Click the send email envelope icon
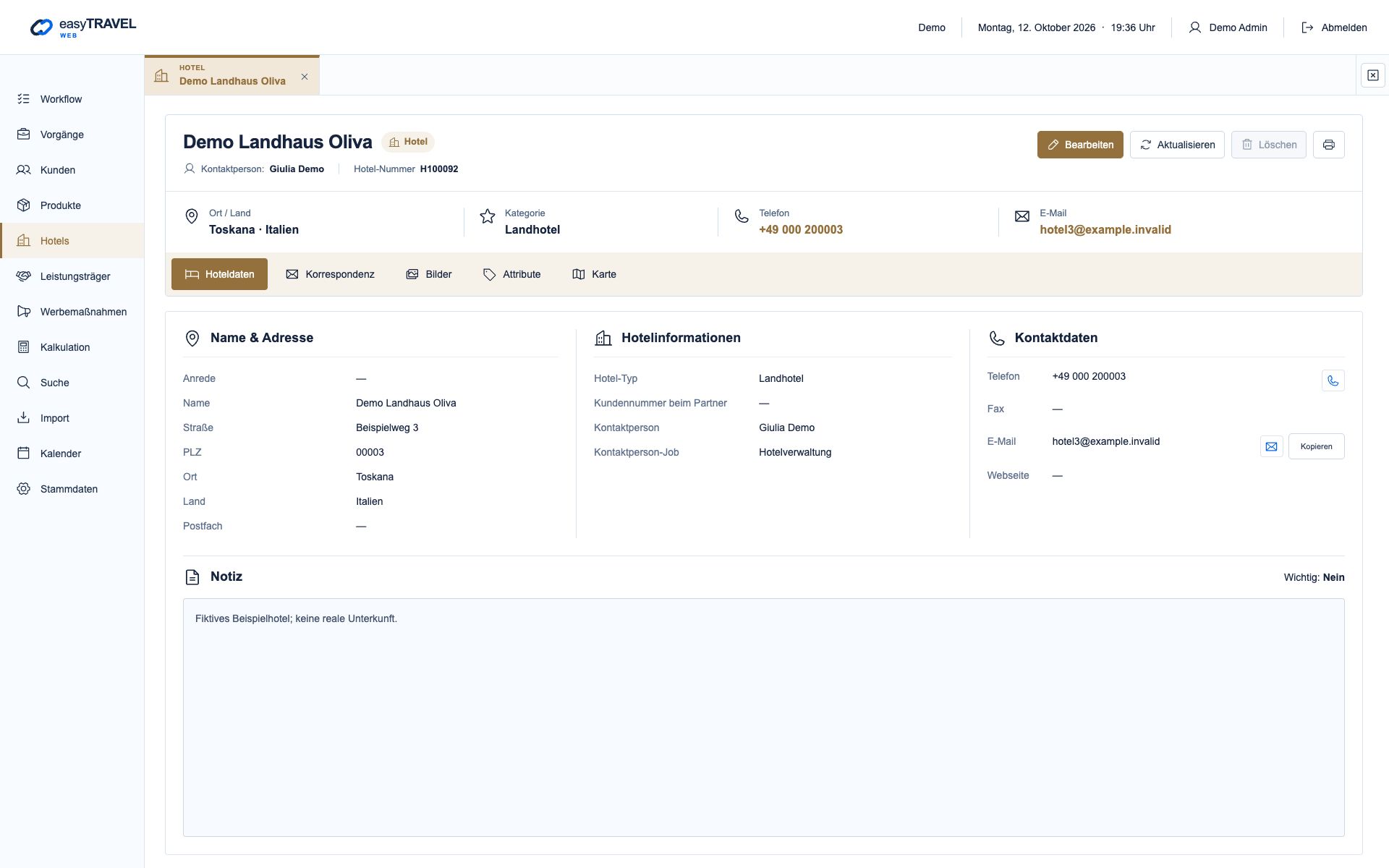1389x868 pixels. (x=1271, y=446)
